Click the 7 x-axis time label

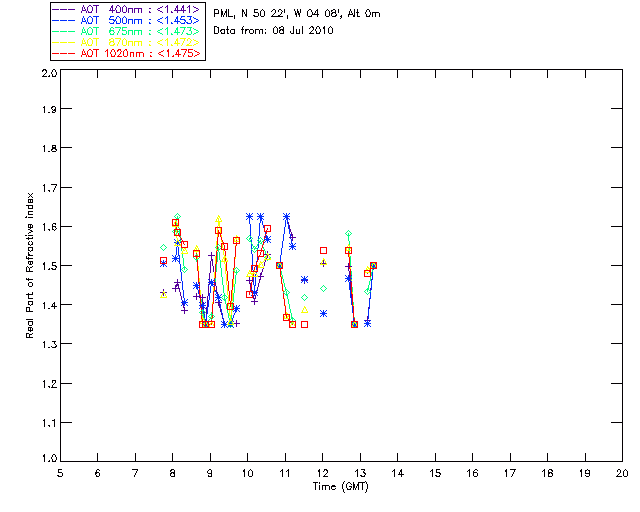135,473
